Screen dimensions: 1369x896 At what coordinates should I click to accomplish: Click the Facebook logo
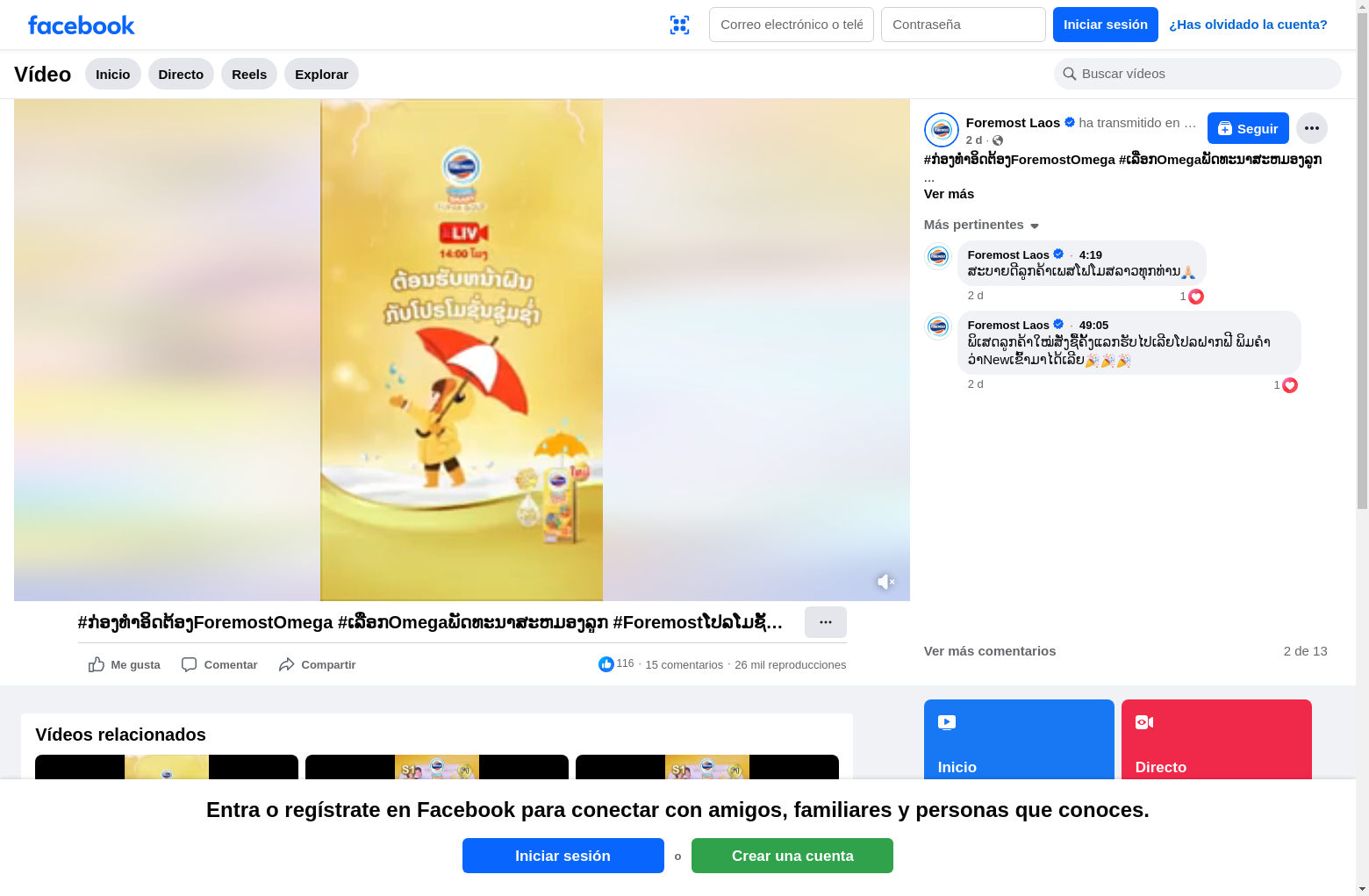(81, 25)
